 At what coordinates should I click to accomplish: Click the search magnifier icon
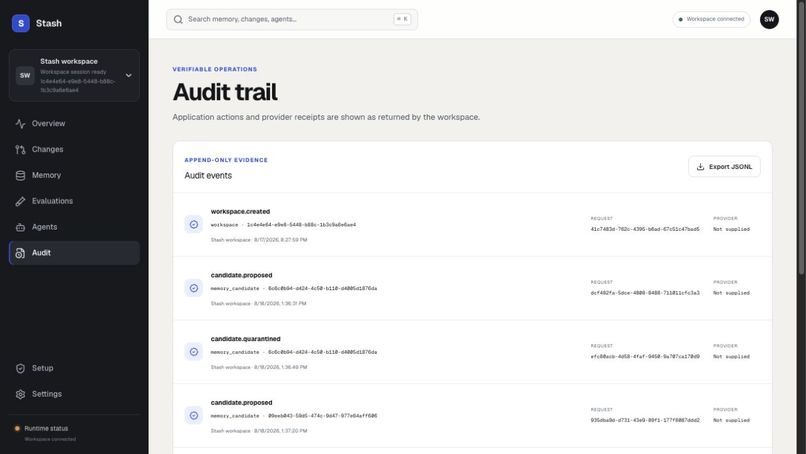(178, 20)
